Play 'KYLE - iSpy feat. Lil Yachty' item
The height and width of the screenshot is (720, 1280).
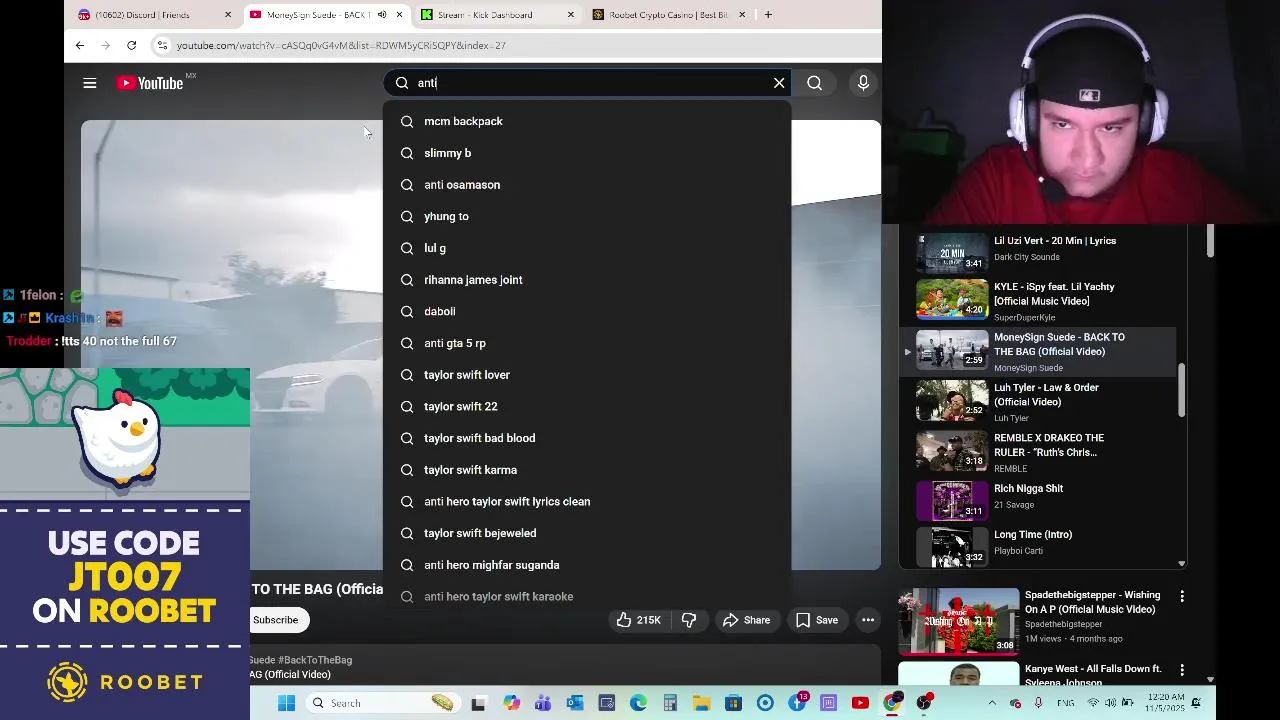click(1040, 301)
